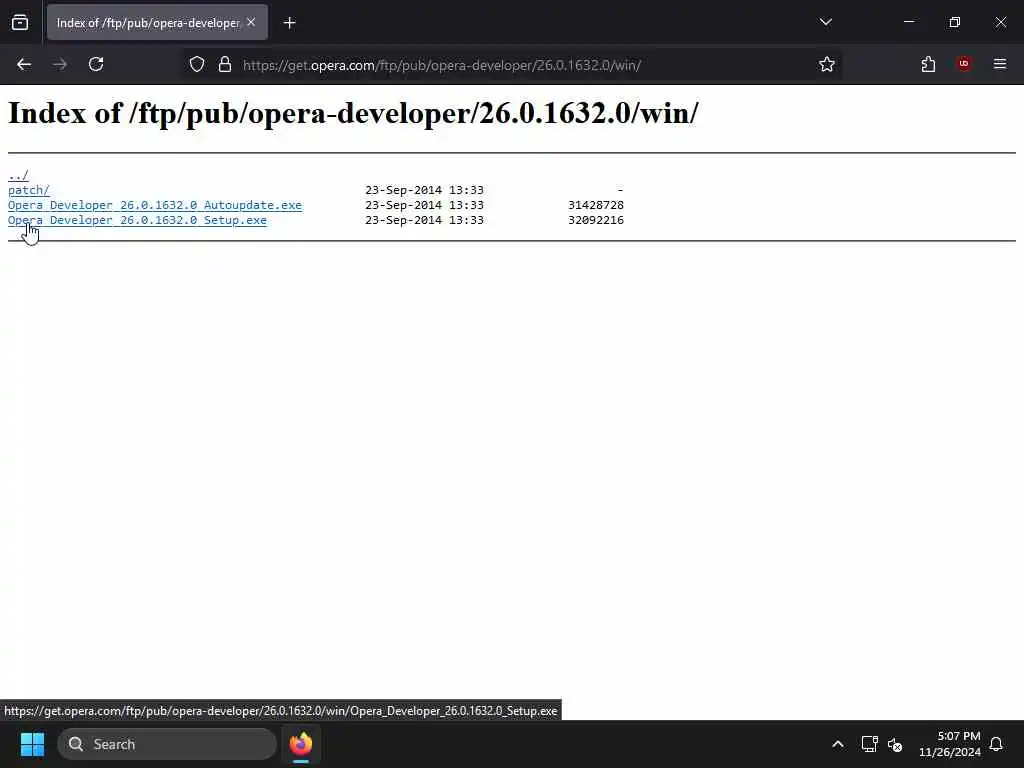Go back to the previous page
Screen dimensions: 1024x768
point(24,64)
